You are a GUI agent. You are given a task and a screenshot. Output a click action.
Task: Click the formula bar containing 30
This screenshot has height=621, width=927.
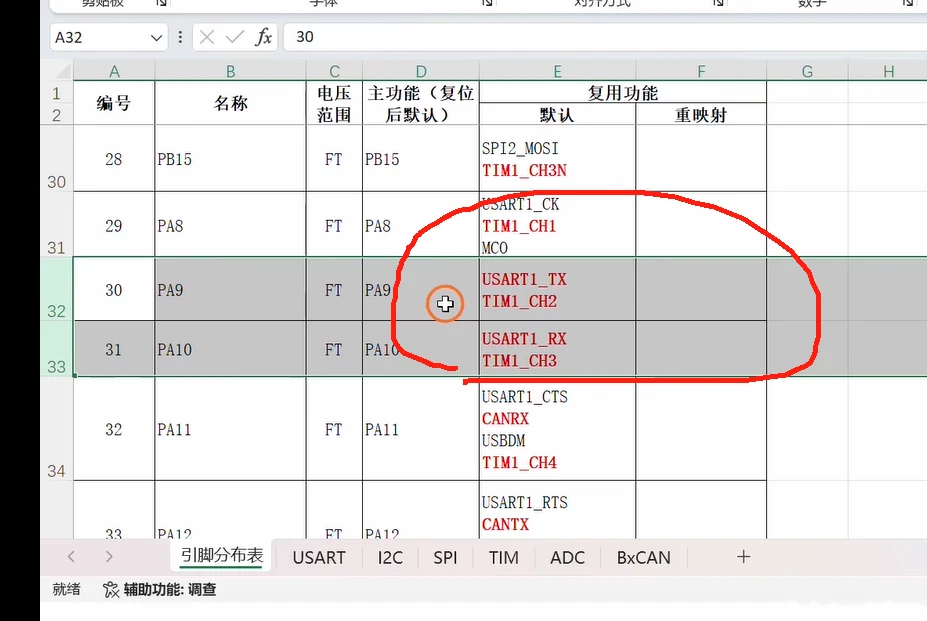[x=605, y=37]
